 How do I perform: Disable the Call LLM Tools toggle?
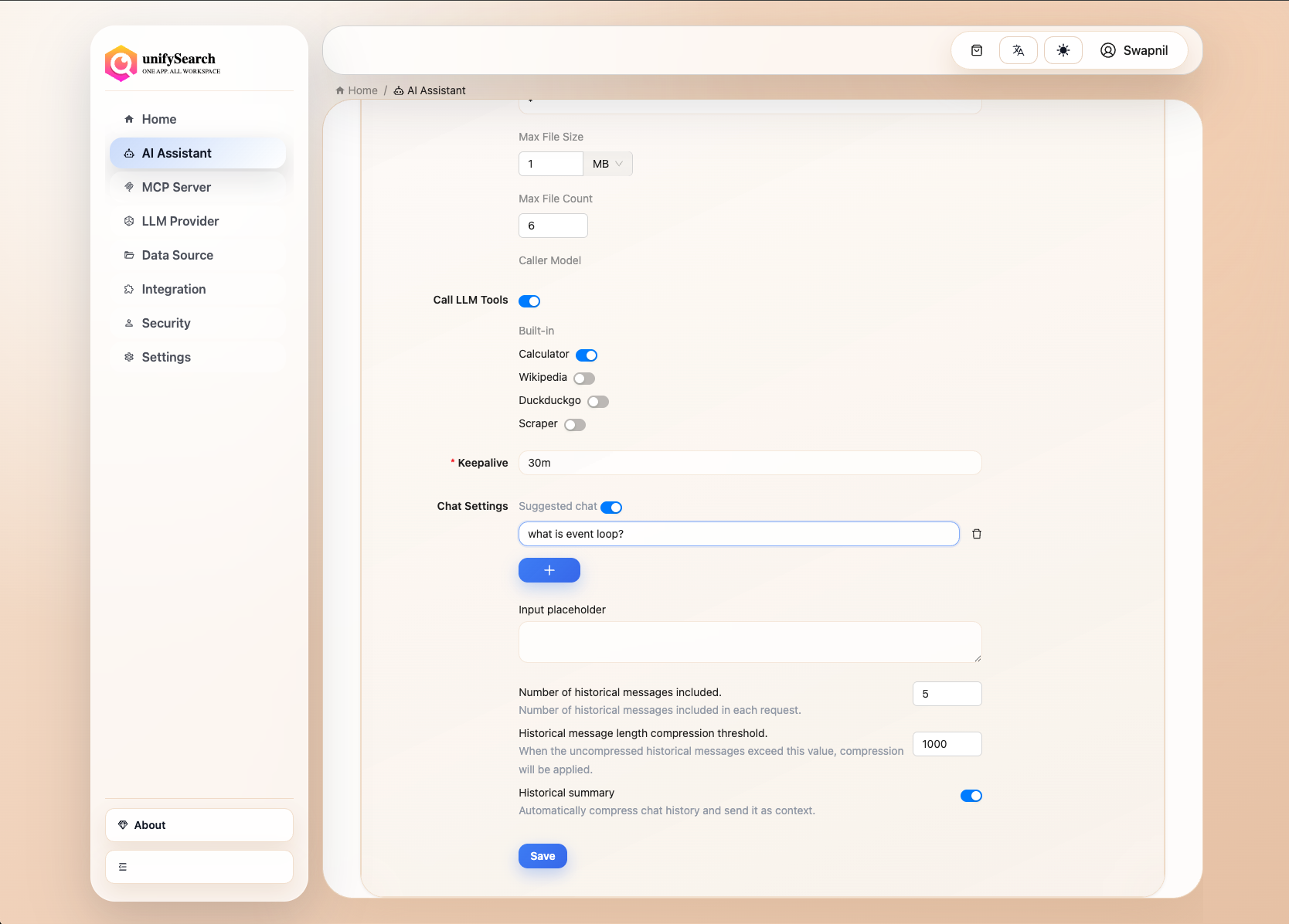click(529, 301)
